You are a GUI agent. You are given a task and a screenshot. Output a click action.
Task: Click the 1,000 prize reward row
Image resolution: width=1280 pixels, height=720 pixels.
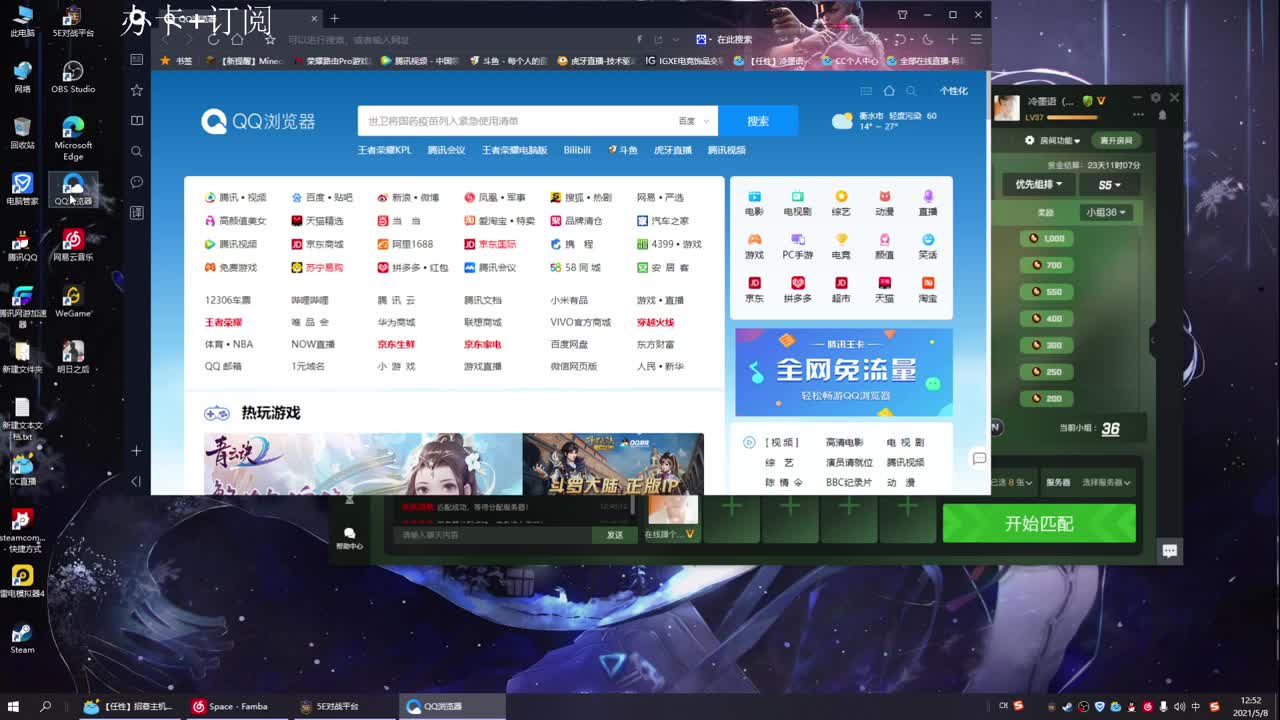(1047, 238)
